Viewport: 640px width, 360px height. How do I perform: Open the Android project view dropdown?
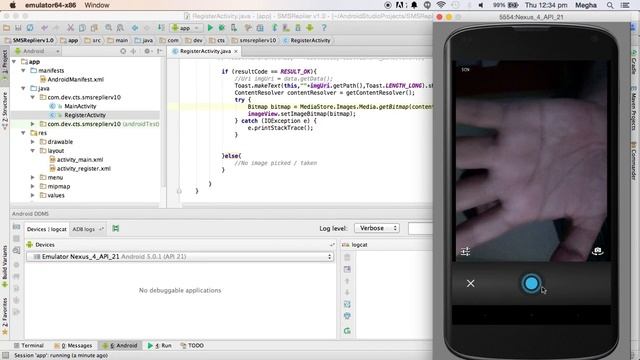tap(37, 51)
